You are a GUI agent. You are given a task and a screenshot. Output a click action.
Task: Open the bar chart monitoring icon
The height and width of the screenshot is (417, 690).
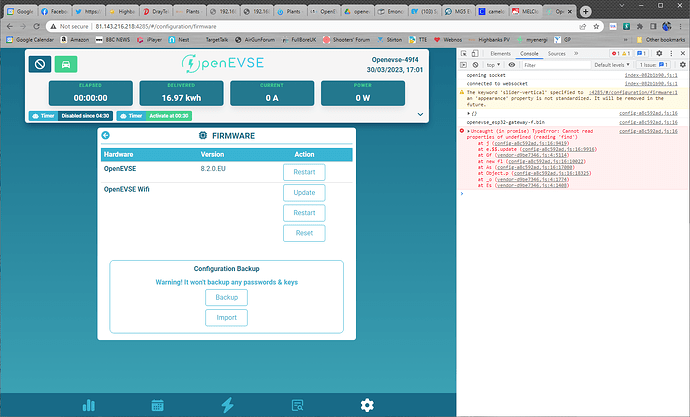click(x=89, y=405)
